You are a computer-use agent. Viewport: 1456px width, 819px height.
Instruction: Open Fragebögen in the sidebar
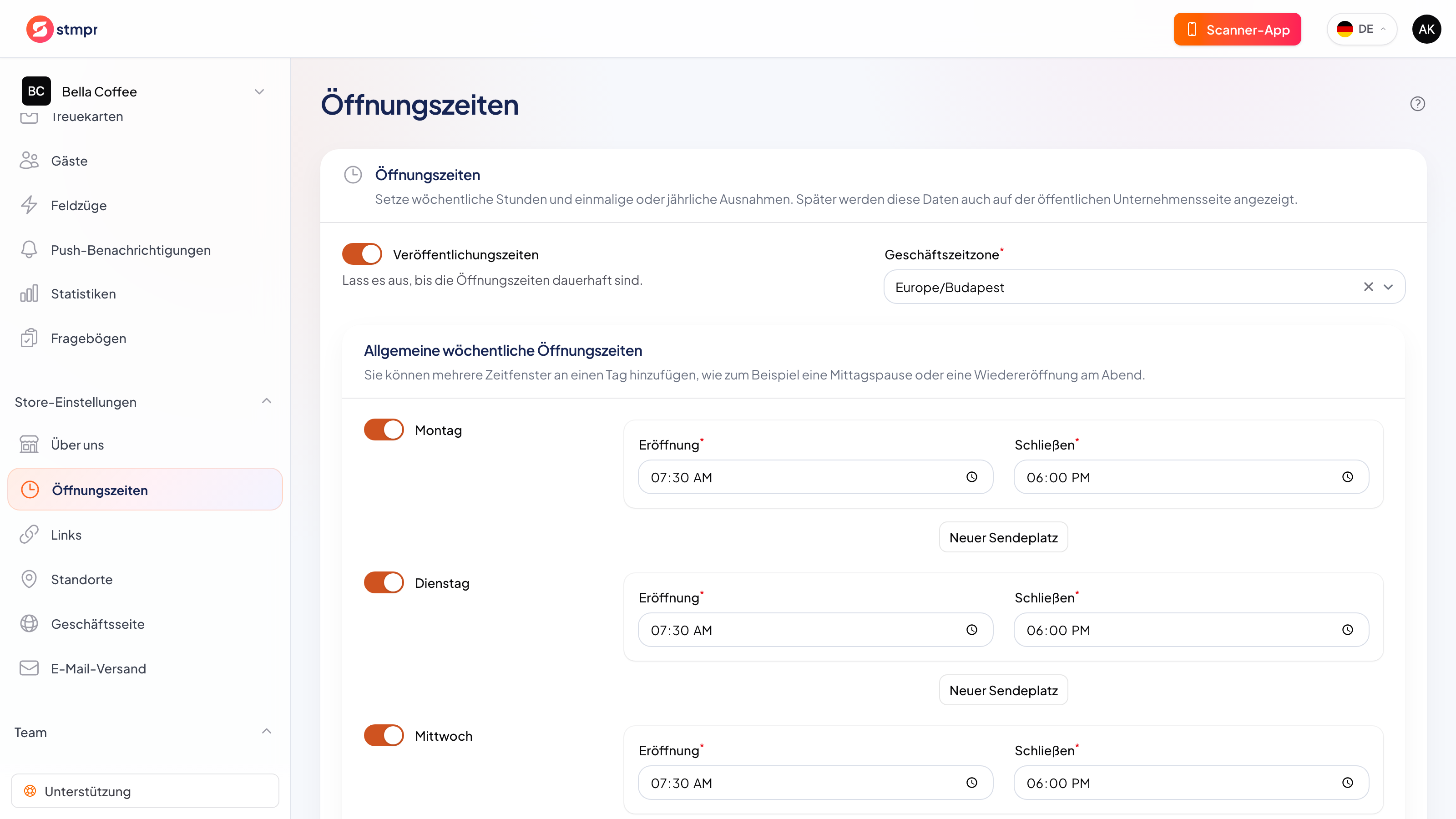[x=145, y=338]
